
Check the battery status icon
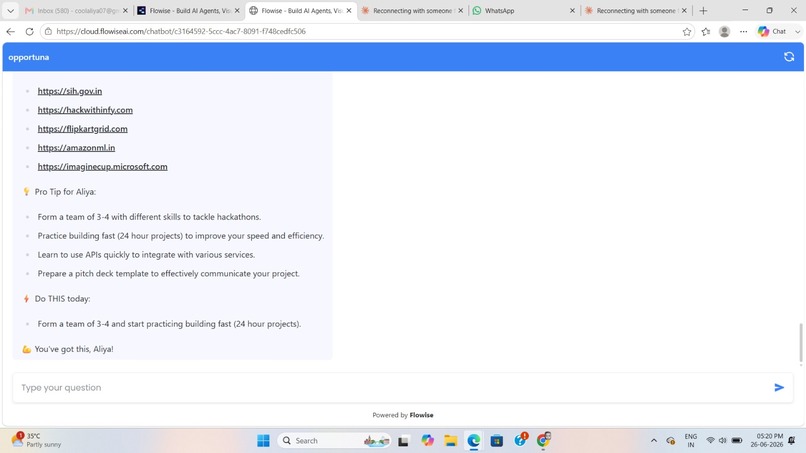(x=737, y=441)
